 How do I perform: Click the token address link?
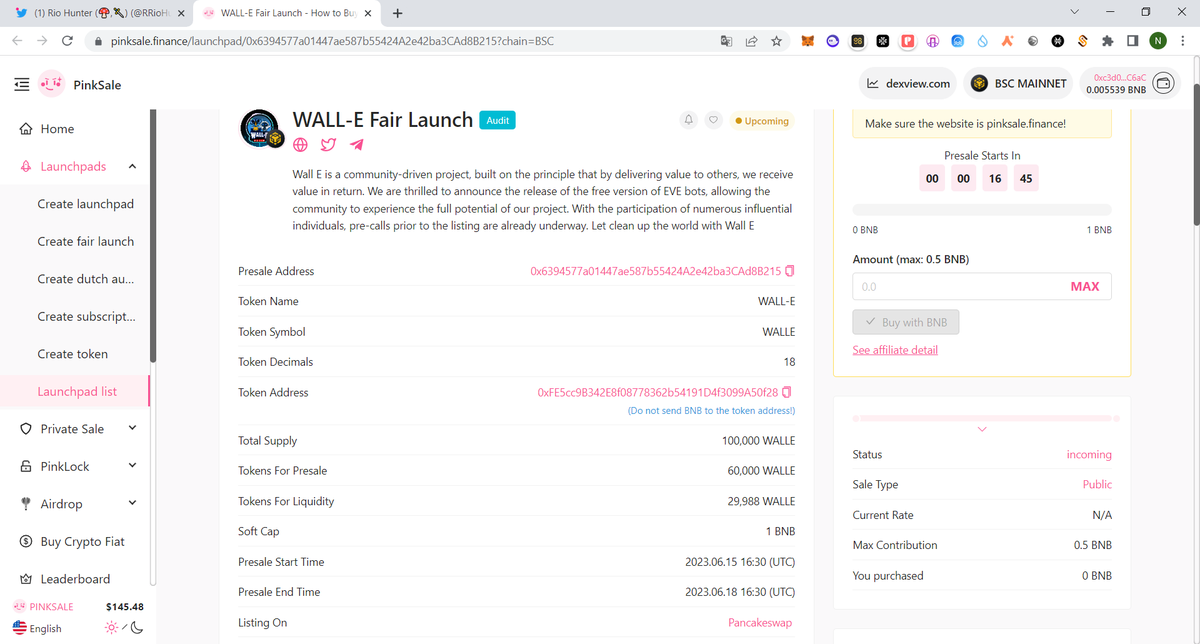point(657,392)
